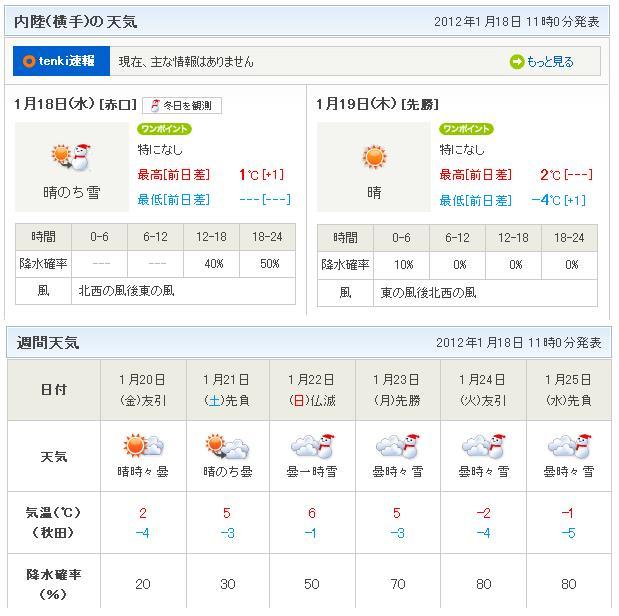Click the 1月22日 cloud and snowman icon
Viewport: 619px width, 616px height.
[312, 446]
